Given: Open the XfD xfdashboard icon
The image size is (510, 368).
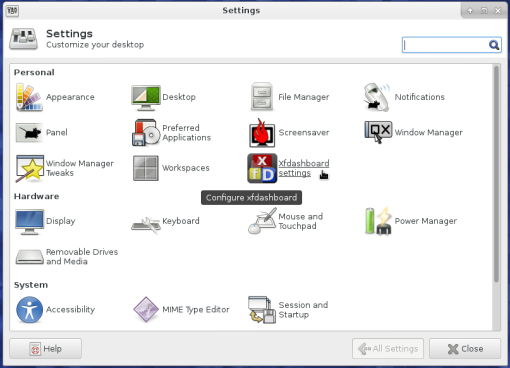Looking at the screenshot, I should [x=262, y=168].
